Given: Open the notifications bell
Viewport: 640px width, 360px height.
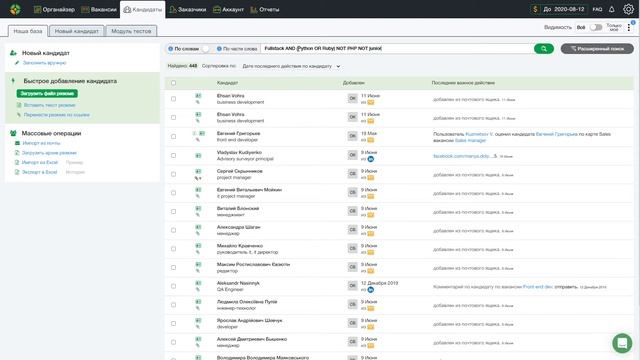Looking at the screenshot, I should 611,9.
